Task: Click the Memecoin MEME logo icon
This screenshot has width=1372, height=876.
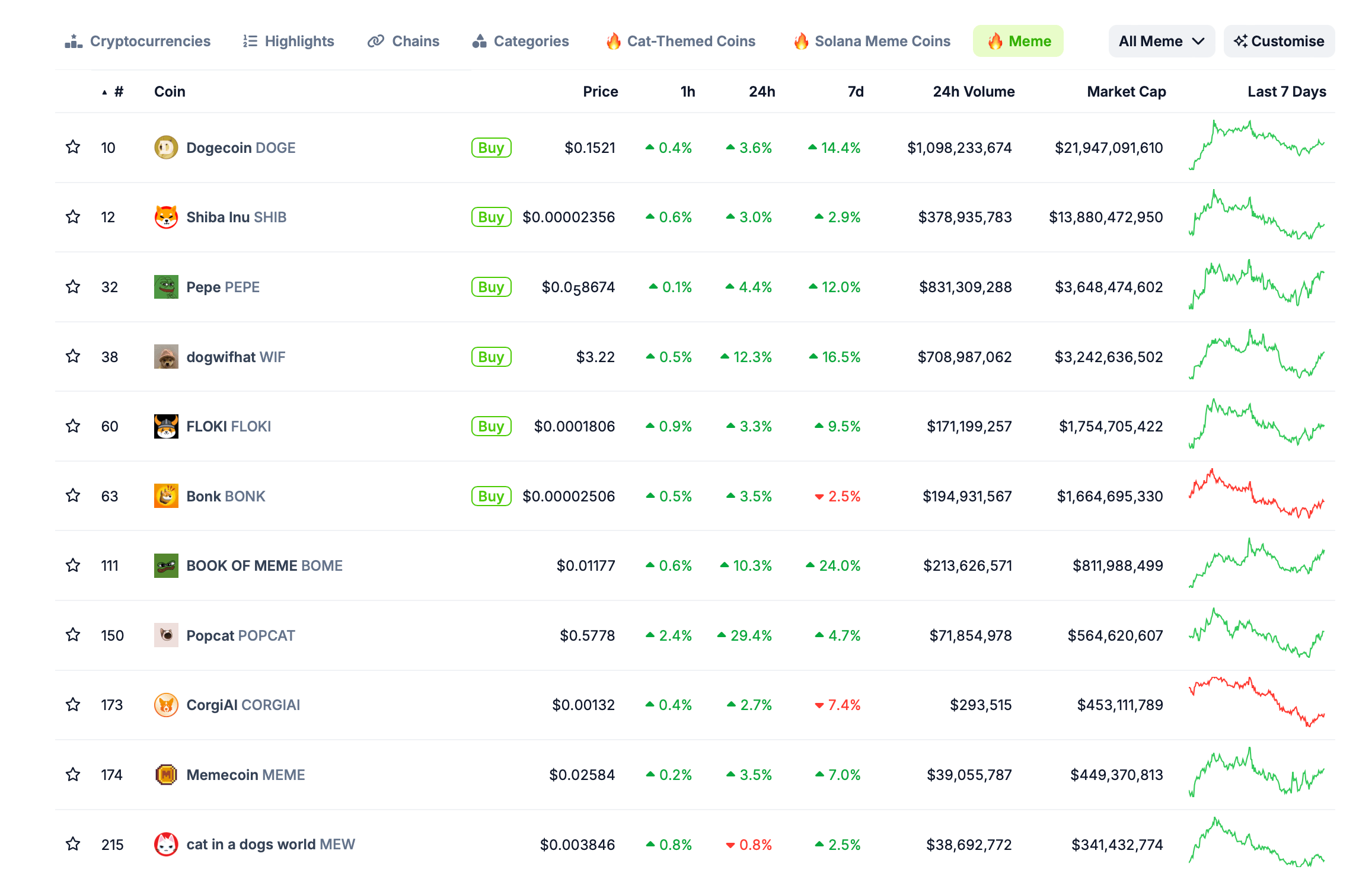Action: [x=166, y=775]
